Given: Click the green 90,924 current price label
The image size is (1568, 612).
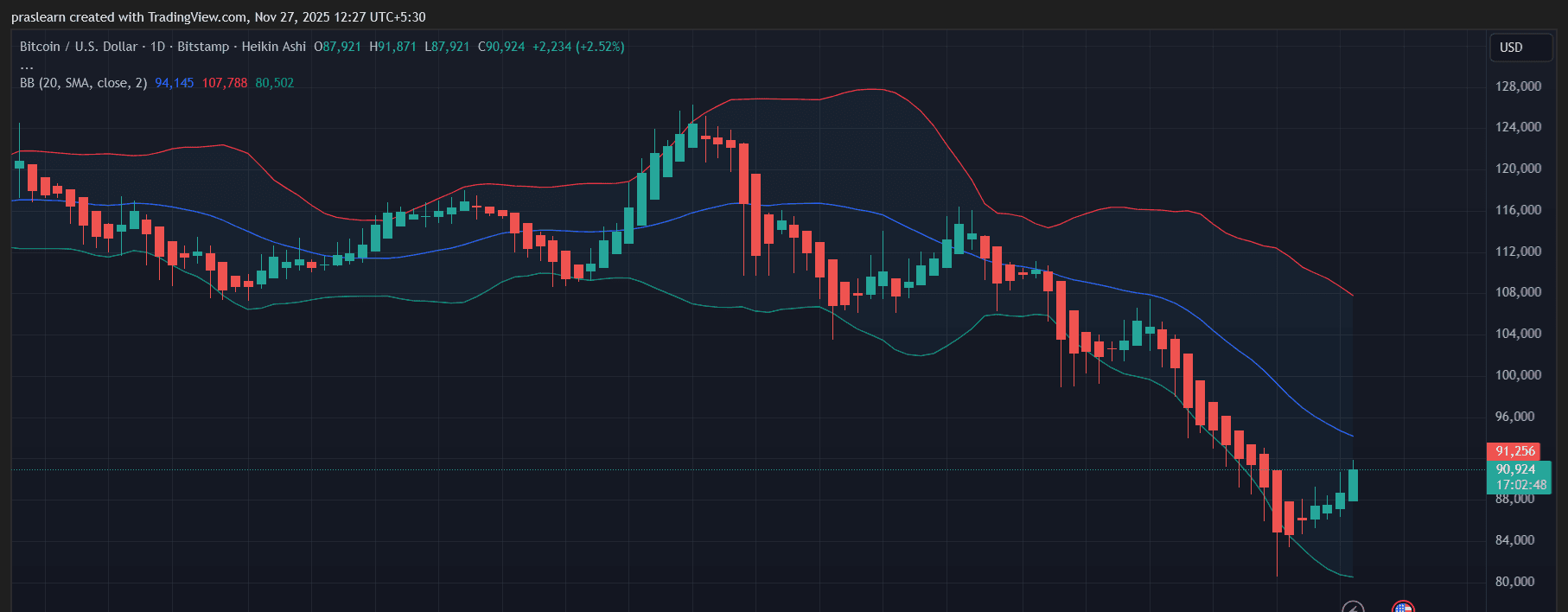Looking at the screenshot, I should [x=1515, y=469].
